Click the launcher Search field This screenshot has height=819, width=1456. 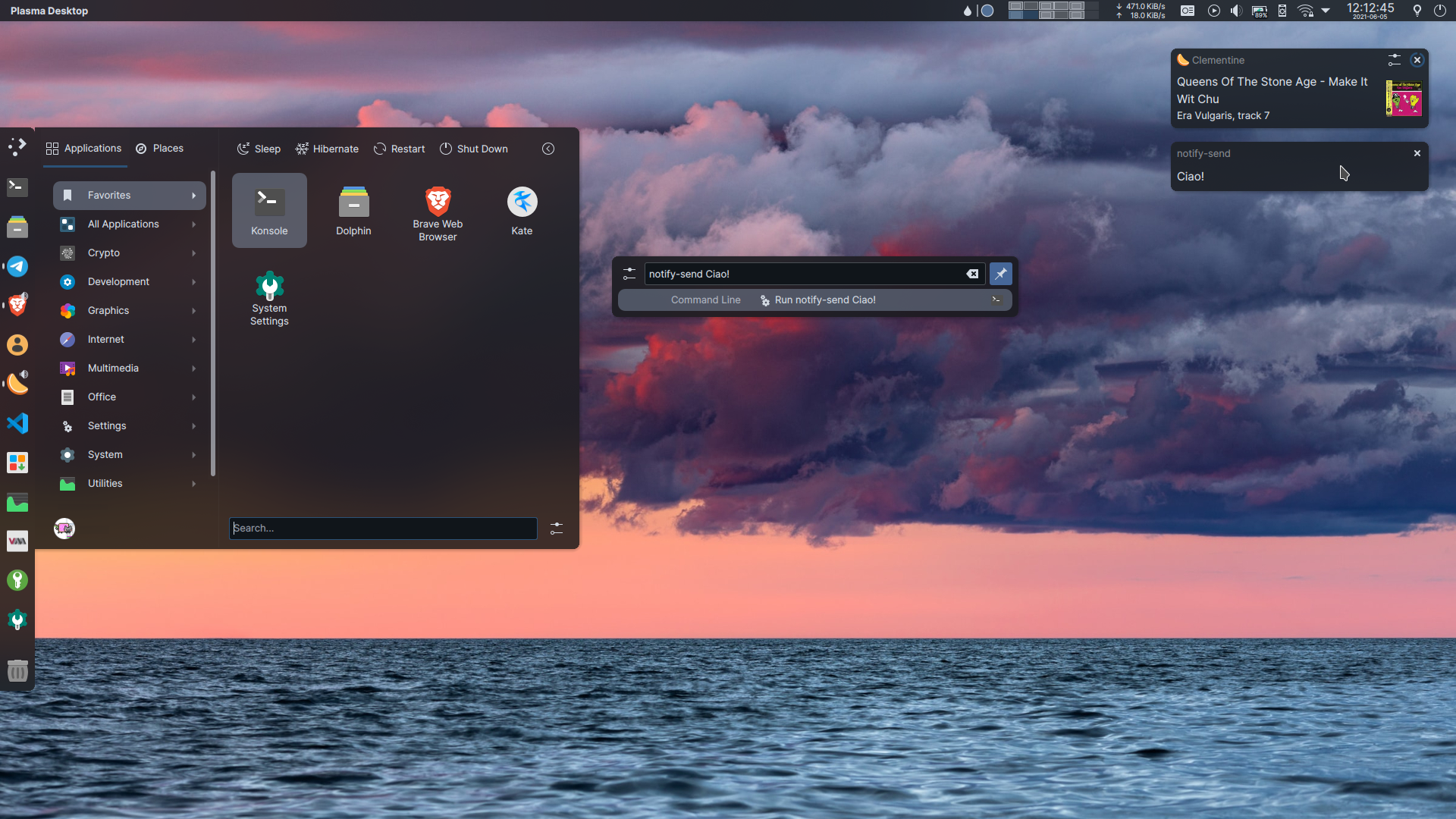(x=383, y=528)
